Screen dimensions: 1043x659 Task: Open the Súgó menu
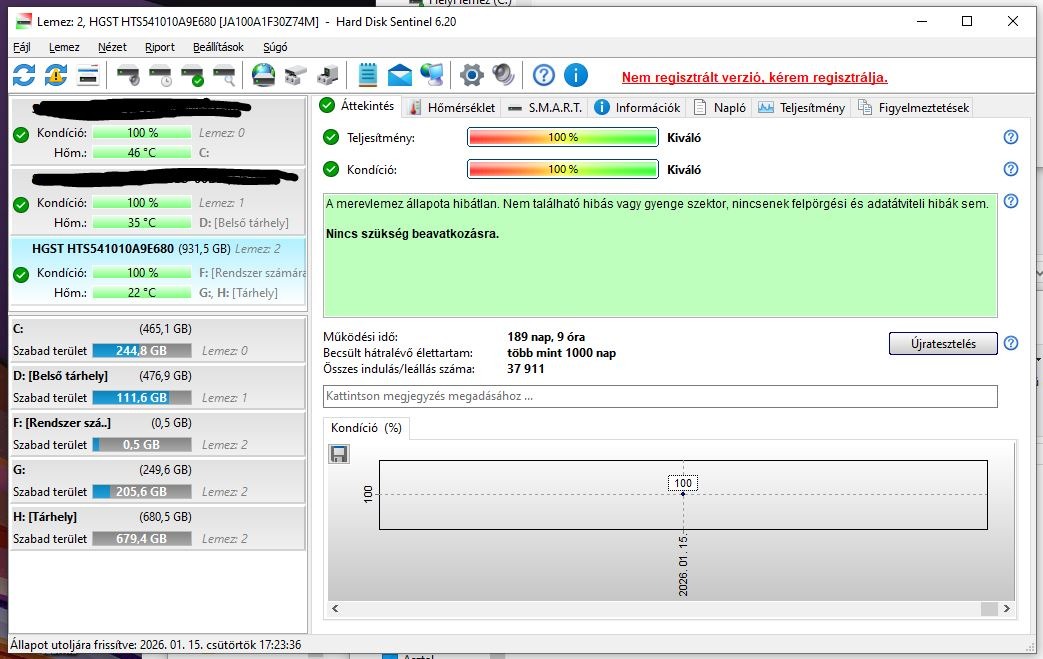(x=275, y=47)
